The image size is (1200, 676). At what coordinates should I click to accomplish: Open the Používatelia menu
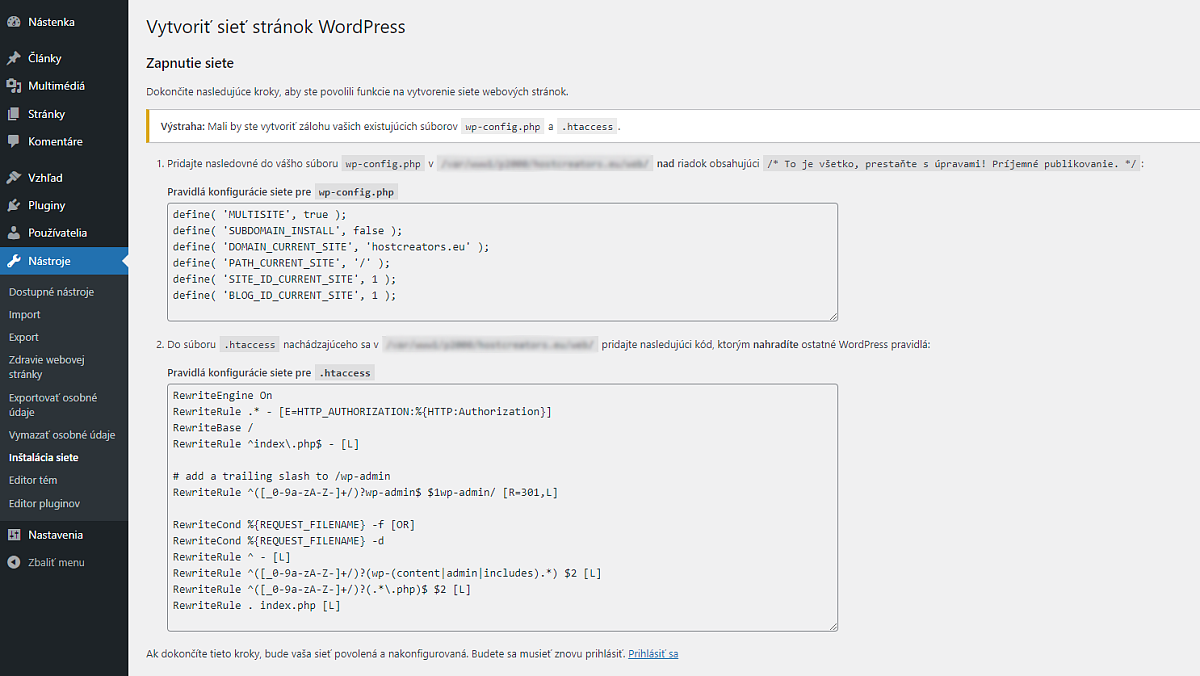pos(64,233)
